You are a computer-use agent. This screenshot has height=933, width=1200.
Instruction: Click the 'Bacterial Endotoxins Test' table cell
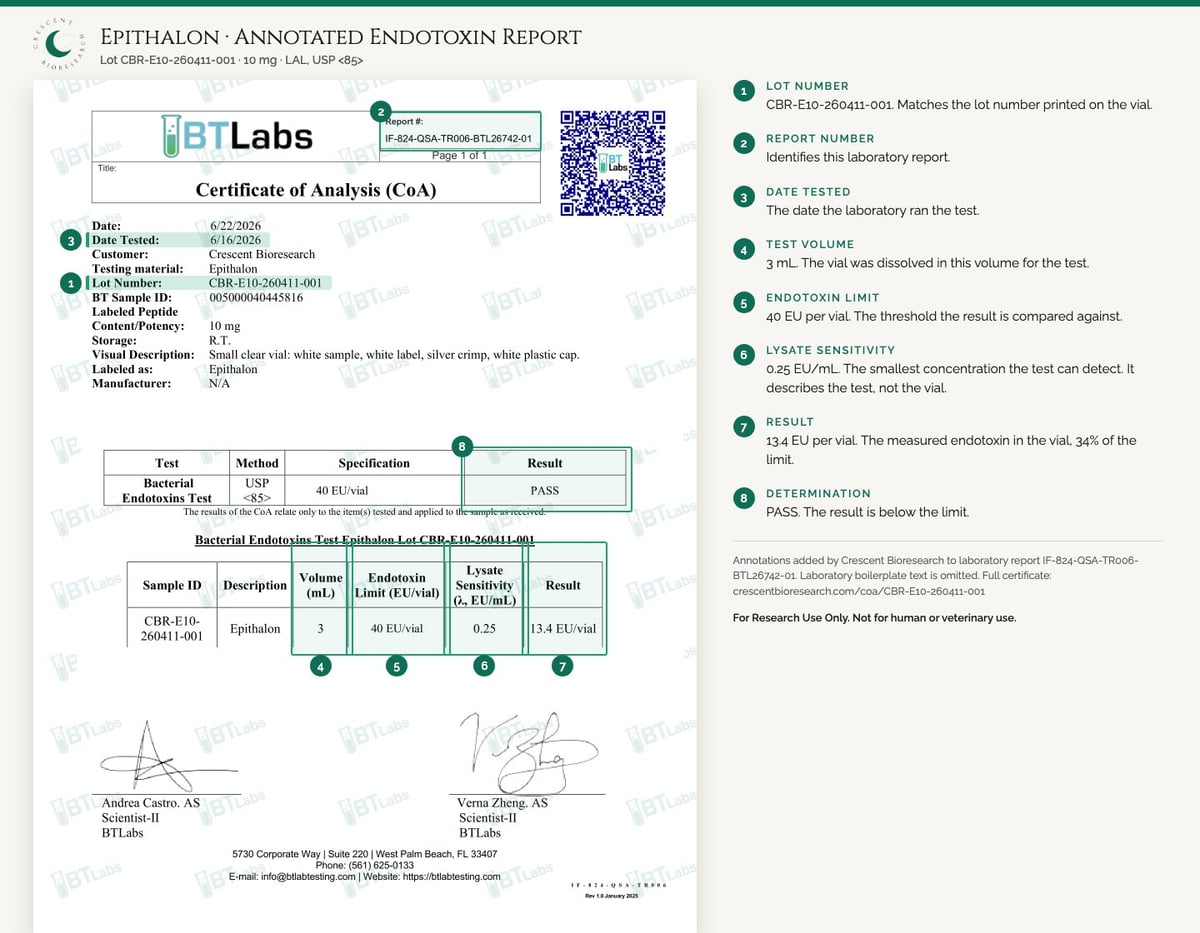(x=167, y=490)
